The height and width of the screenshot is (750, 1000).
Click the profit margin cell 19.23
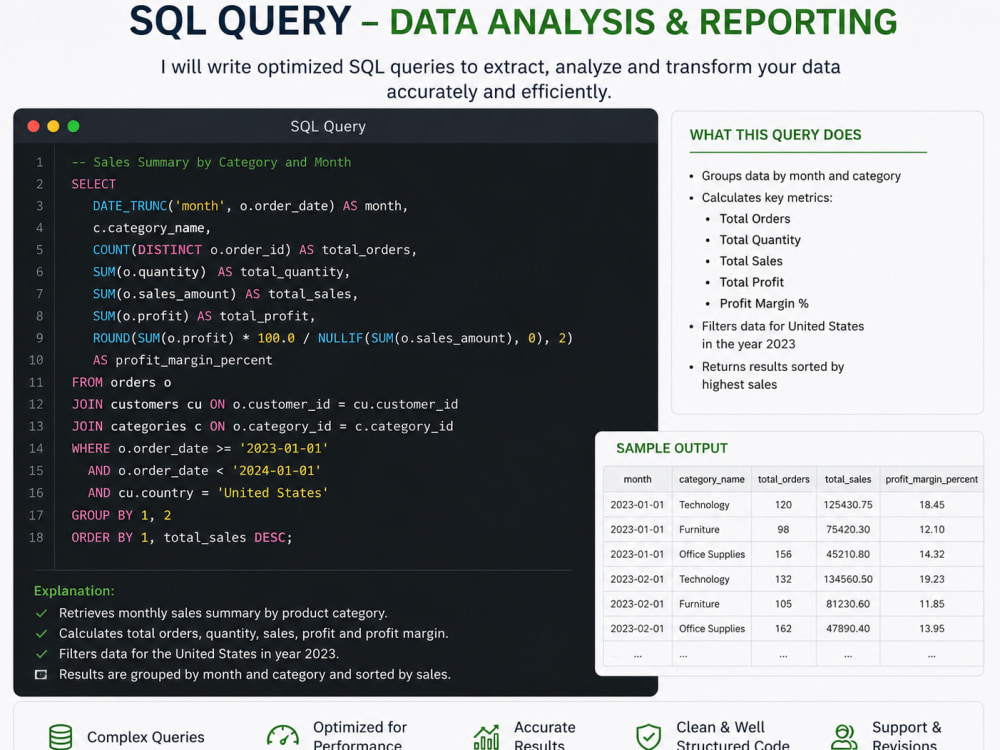pyautogui.click(x=932, y=579)
